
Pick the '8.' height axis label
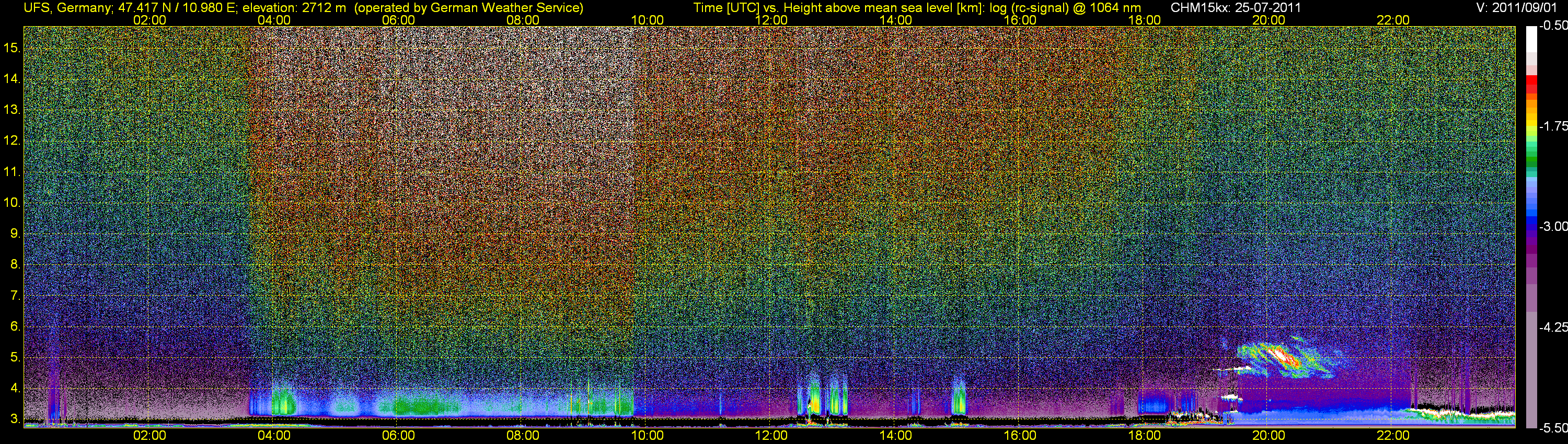(x=15, y=264)
